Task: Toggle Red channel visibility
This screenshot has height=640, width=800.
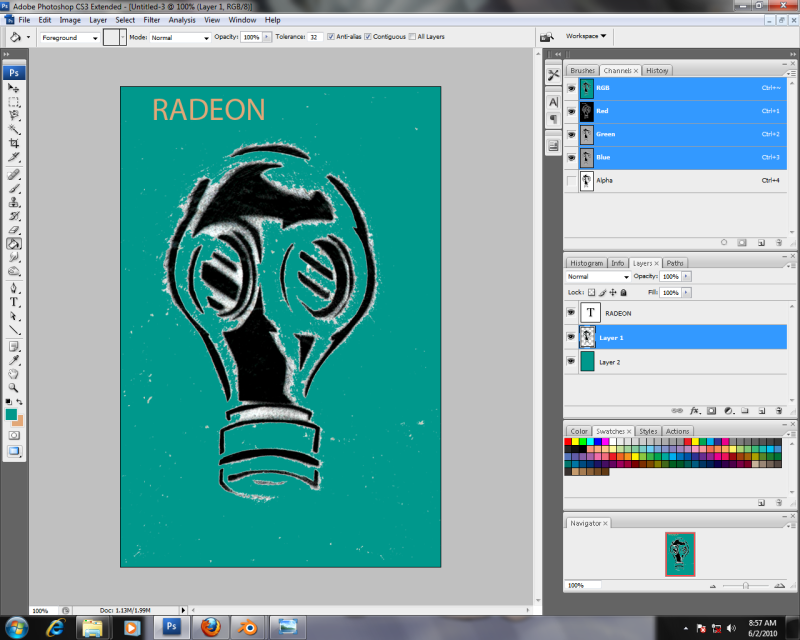Action: pos(571,111)
